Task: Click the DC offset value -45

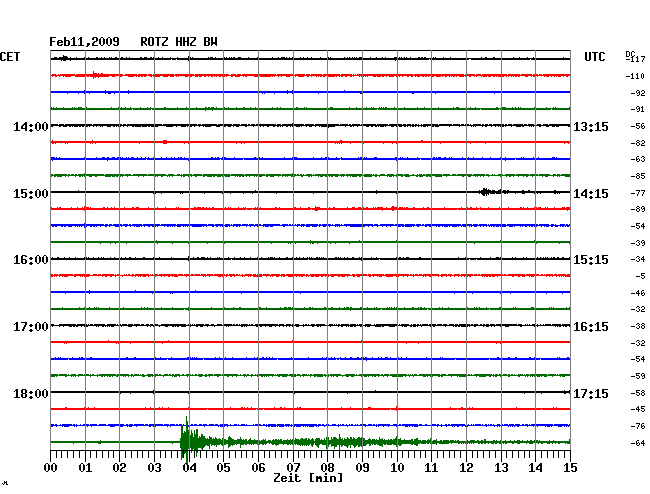Action: (x=638, y=409)
